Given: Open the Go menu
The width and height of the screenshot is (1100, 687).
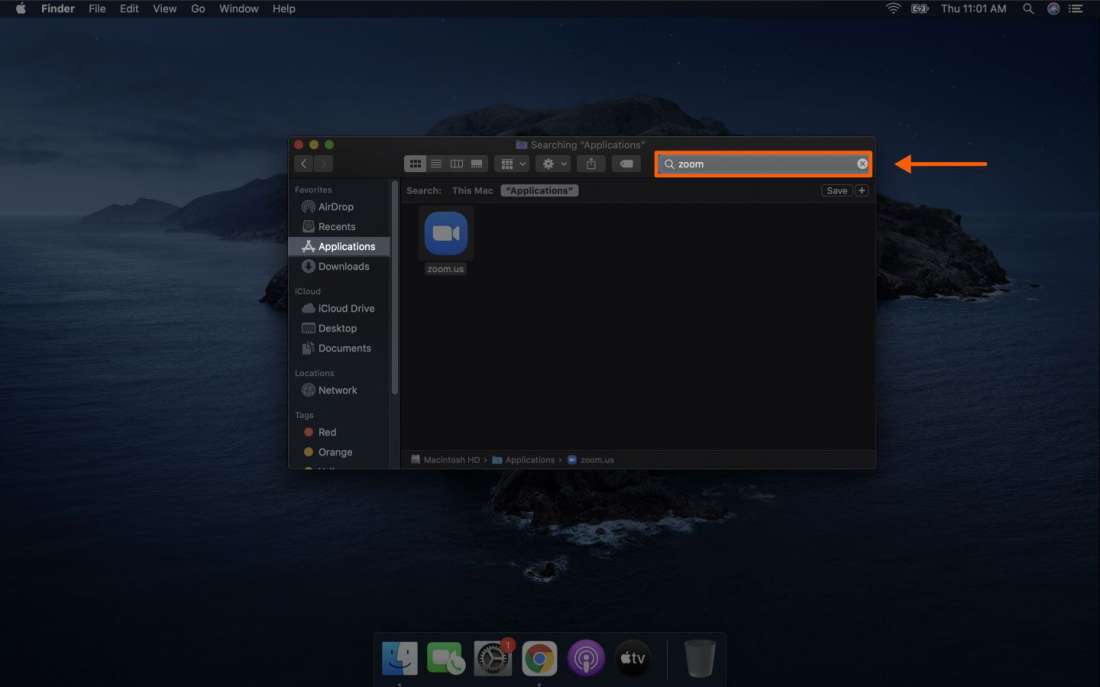Looking at the screenshot, I should pyautogui.click(x=198, y=8).
